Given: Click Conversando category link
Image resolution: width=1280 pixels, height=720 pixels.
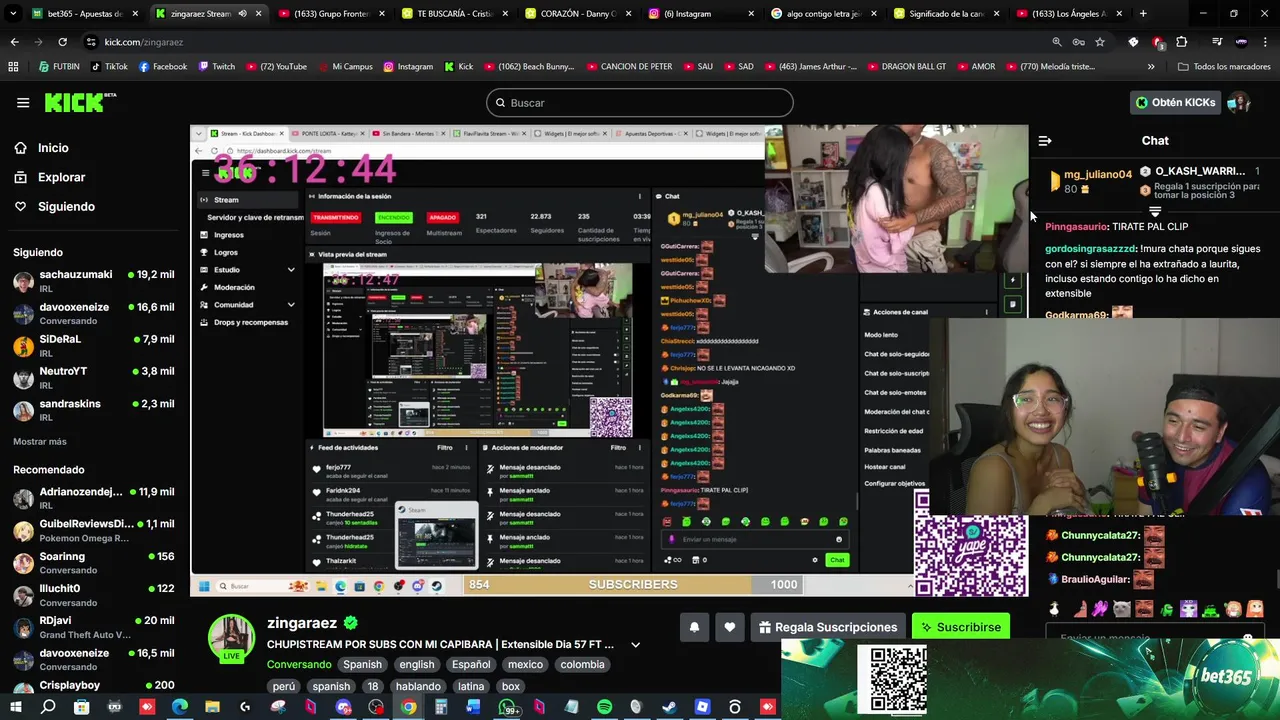Looking at the screenshot, I should click(299, 664).
